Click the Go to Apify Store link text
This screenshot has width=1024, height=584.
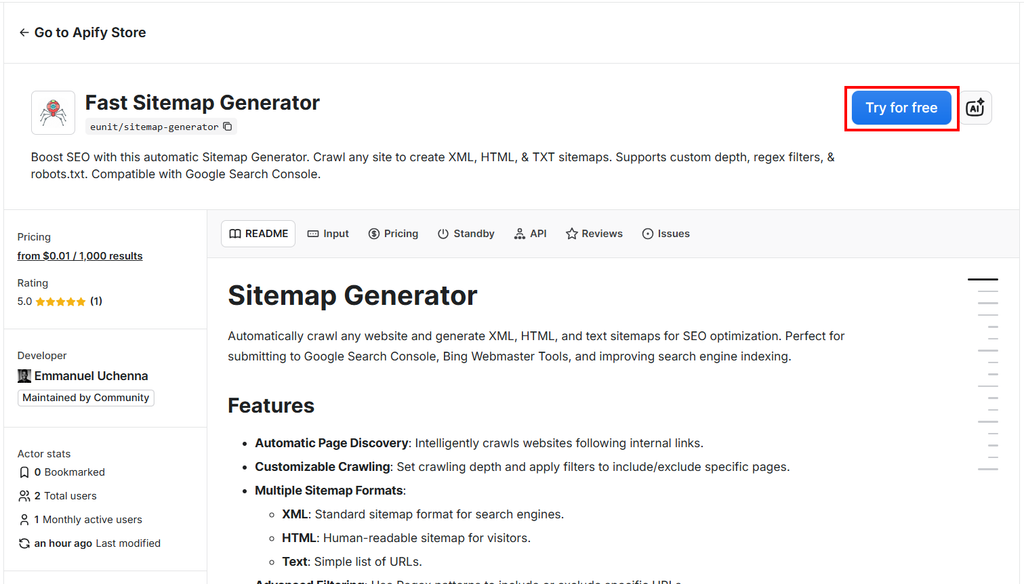pyautogui.click(x=90, y=33)
